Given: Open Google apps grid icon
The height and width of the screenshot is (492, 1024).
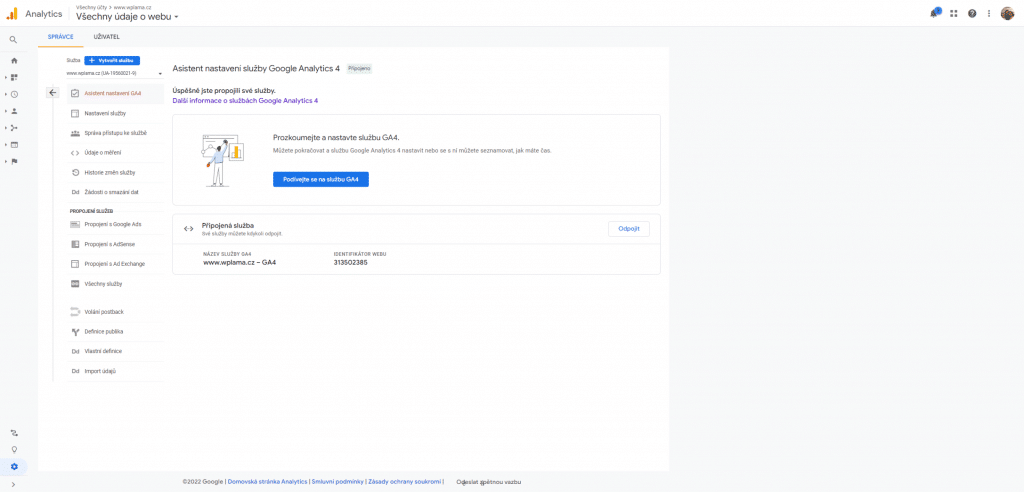Looking at the screenshot, I should coord(953,13).
